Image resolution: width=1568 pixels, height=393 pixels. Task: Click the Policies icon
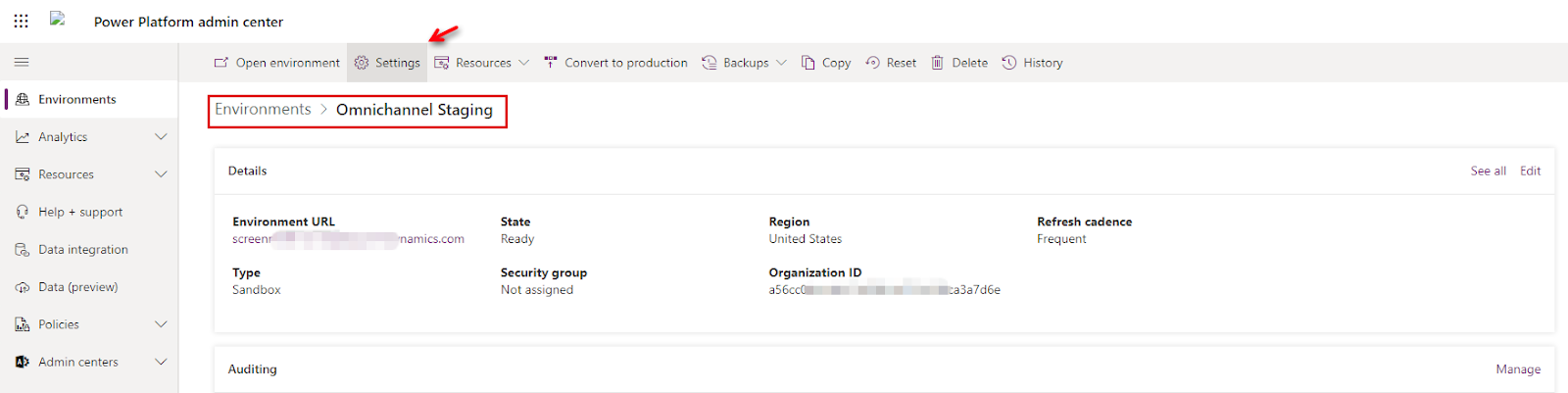(x=23, y=324)
